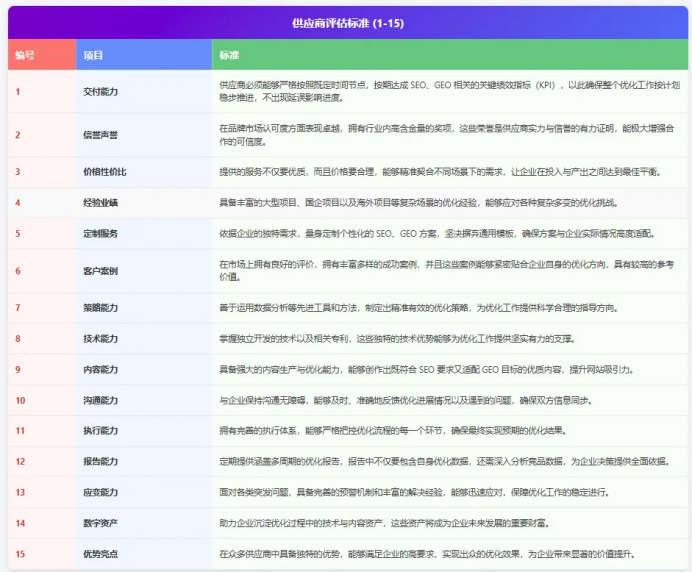The width and height of the screenshot is (692, 572).
Task: Click row number 15 in 编号 column
Action: [x=20, y=553]
